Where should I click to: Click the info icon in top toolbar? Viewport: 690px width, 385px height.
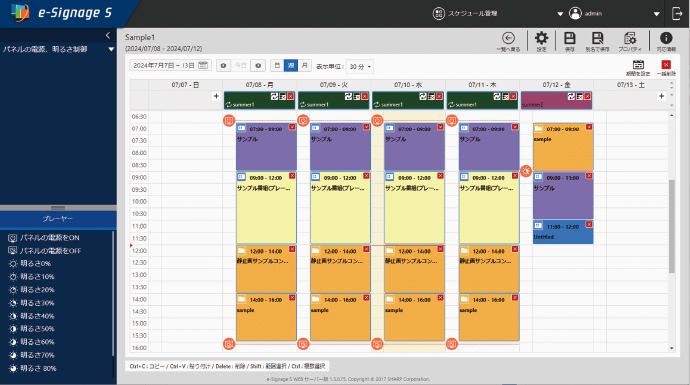click(666, 38)
